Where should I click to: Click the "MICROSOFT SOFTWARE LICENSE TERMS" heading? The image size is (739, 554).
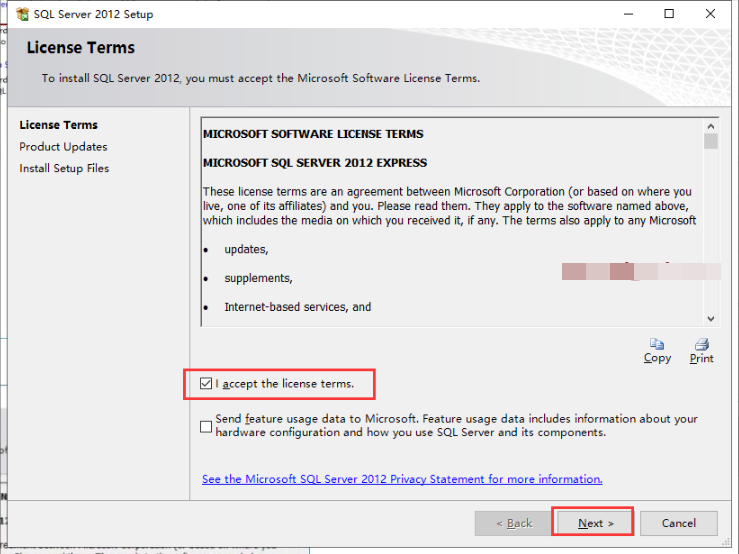[313, 134]
